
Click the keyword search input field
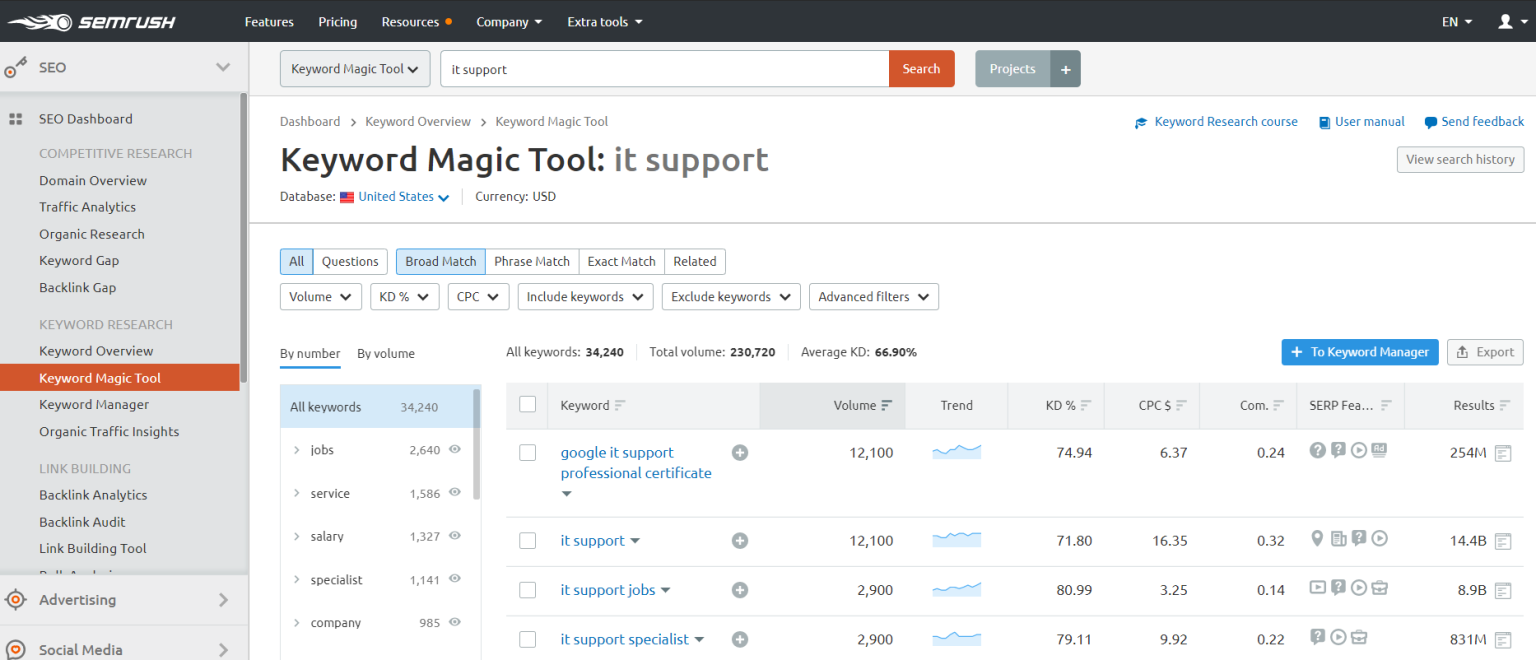pos(665,69)
